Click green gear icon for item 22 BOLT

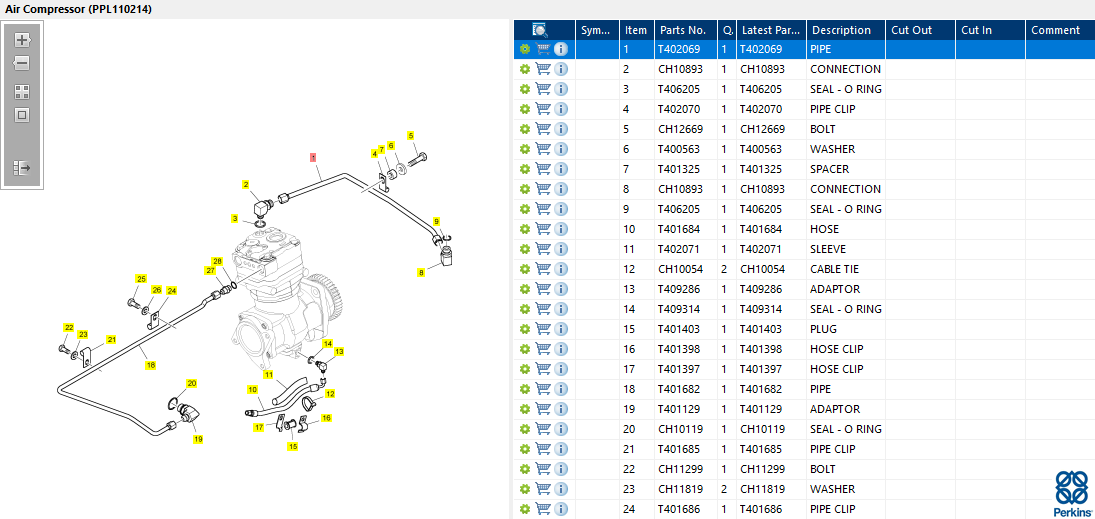[524, 469]
